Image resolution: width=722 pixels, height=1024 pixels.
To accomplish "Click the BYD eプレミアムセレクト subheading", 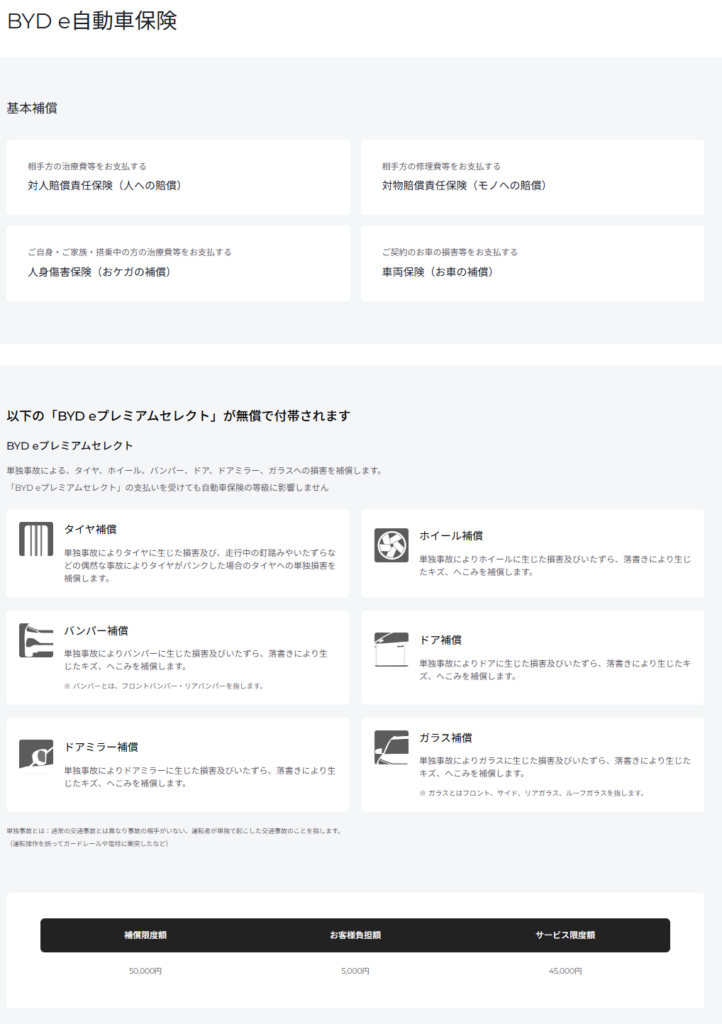I will coord(70,446).
